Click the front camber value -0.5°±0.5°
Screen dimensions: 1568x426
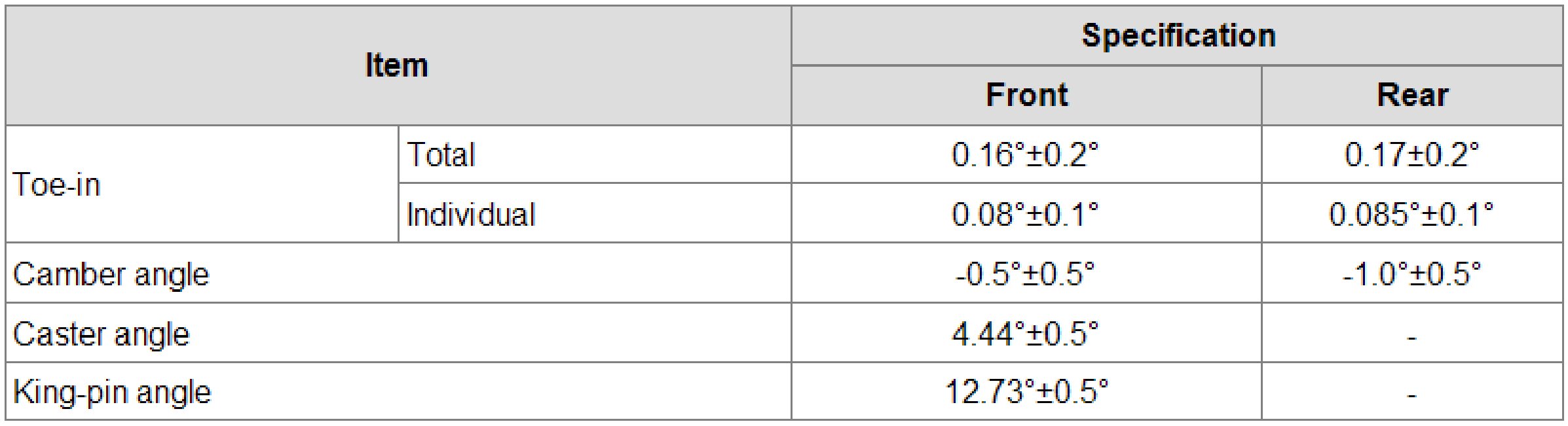pyautogui.click(x=1025, y=274)
